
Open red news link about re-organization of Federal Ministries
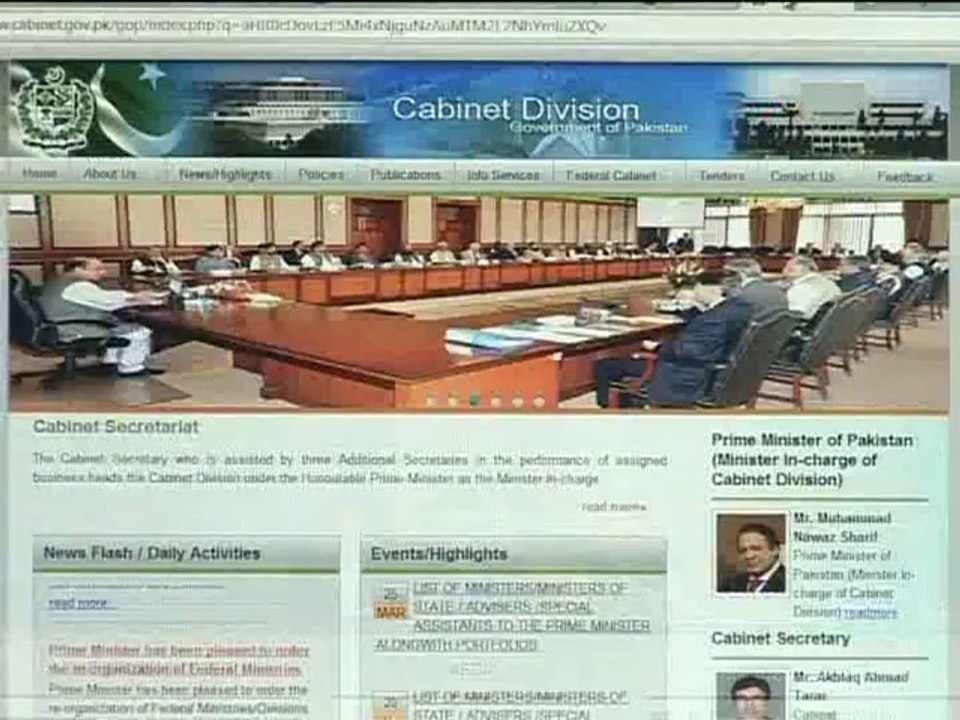(179, 660)
